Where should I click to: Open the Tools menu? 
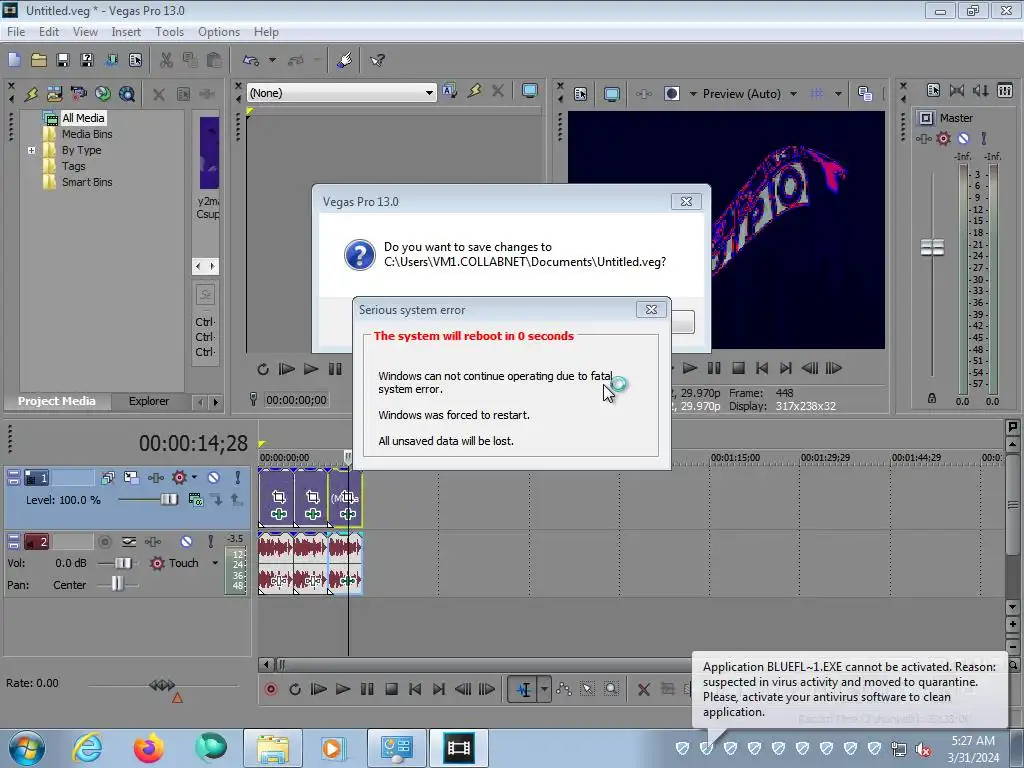(x=169, y=31)
